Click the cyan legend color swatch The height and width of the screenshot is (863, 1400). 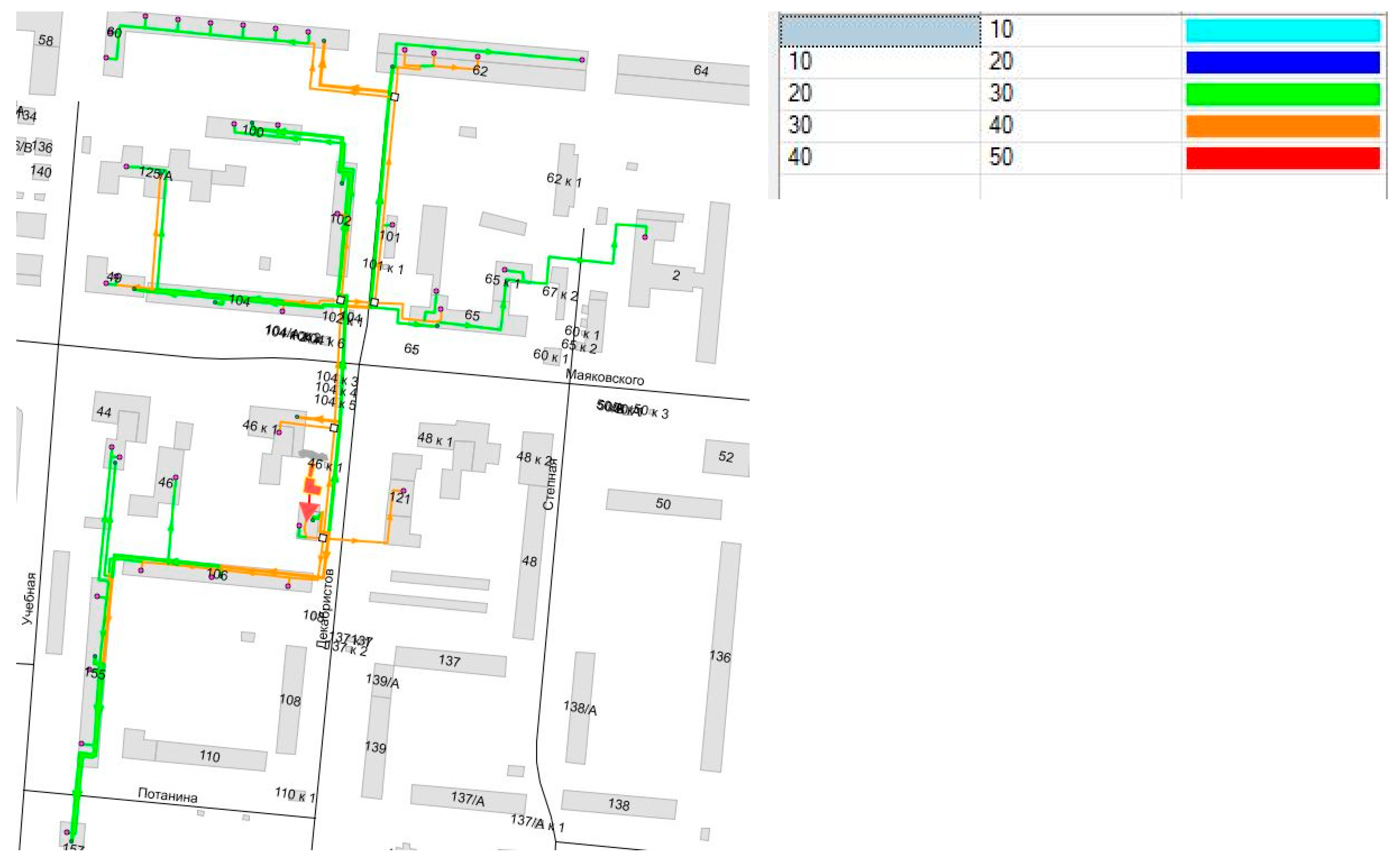(1282, 31)
